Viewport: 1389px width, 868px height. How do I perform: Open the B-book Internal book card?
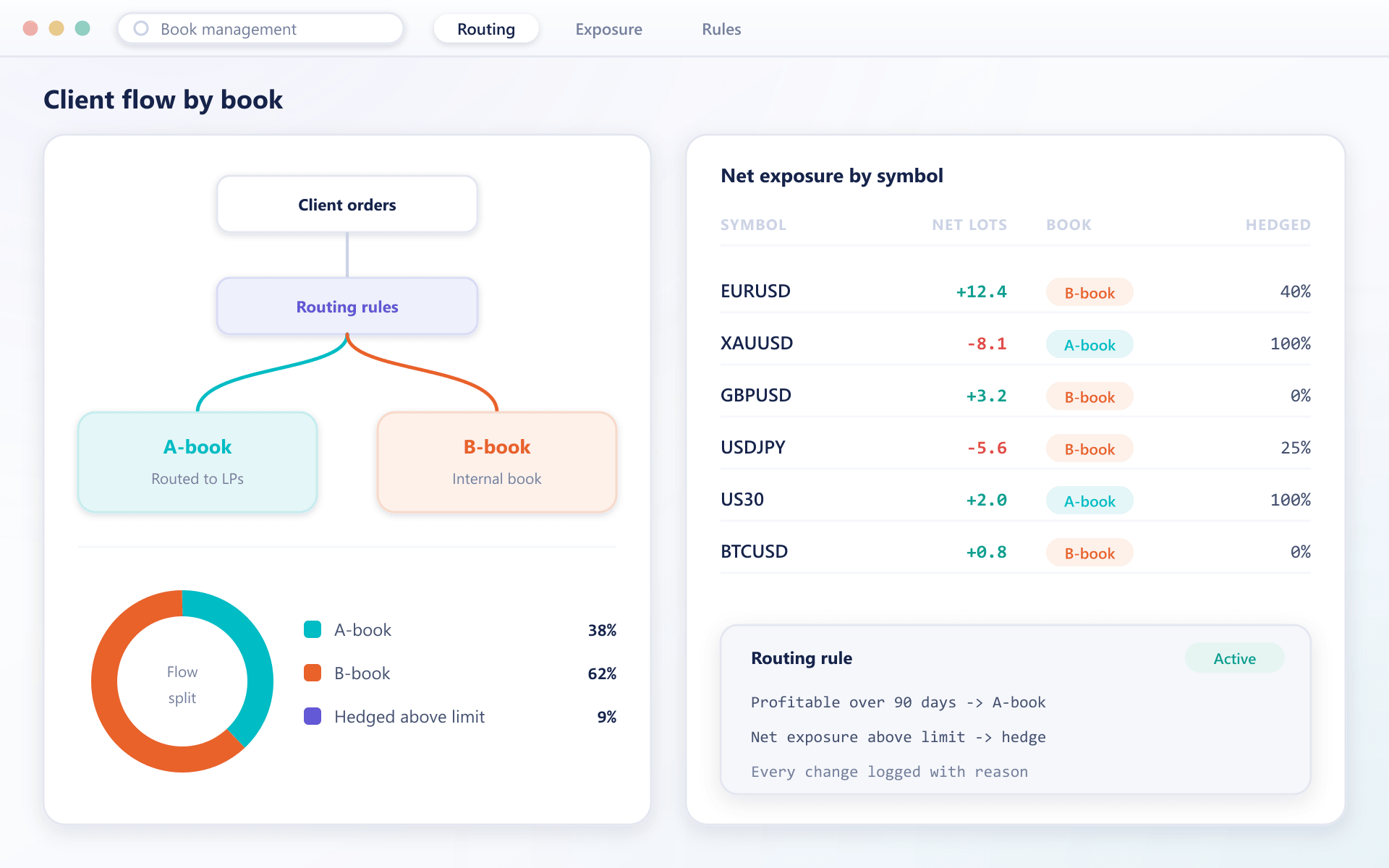497,462
